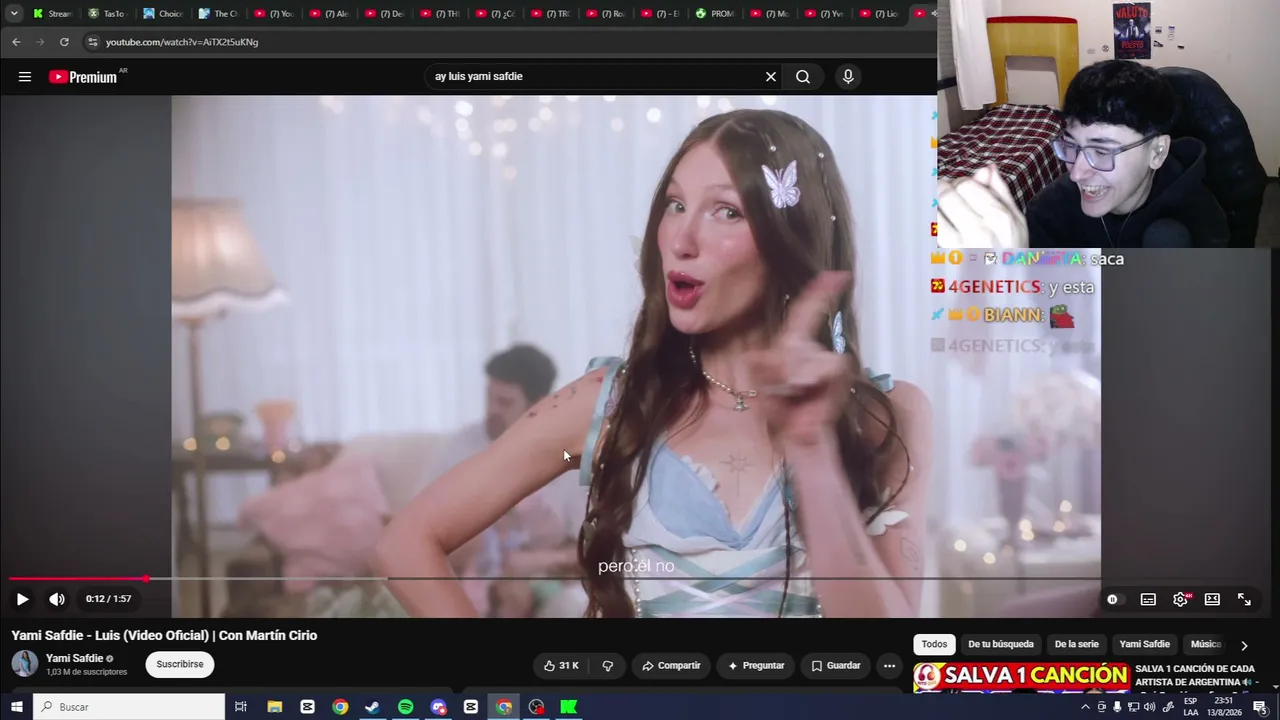Open Discord from the taskbar
The width and height of the screenshot is (1280, 720).
point(438,707)
